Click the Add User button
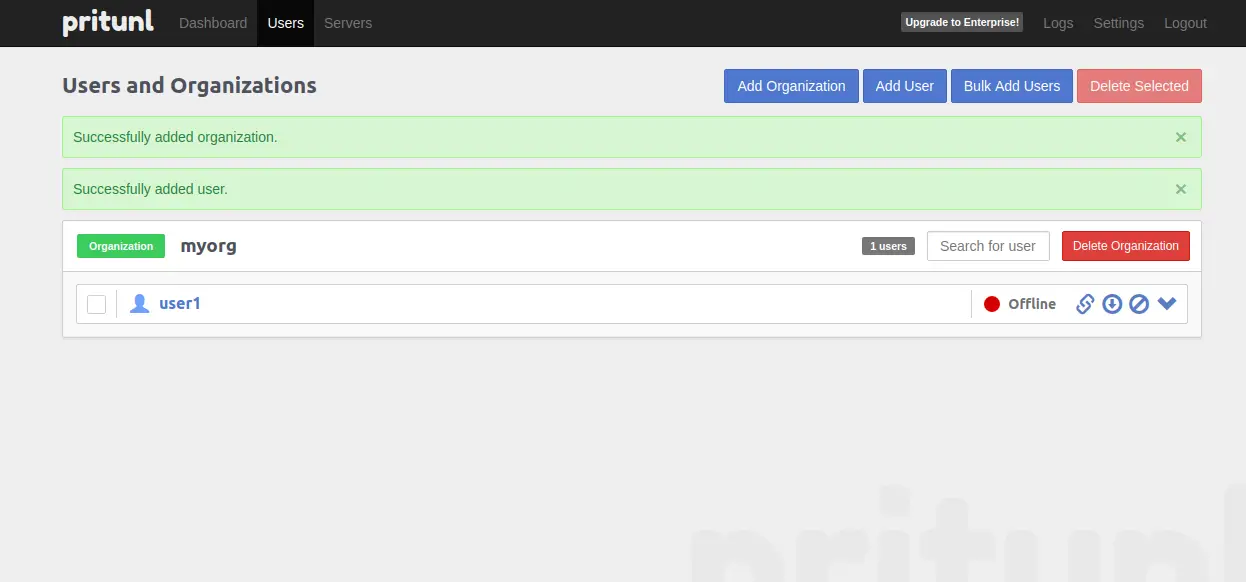 [905, 86]
